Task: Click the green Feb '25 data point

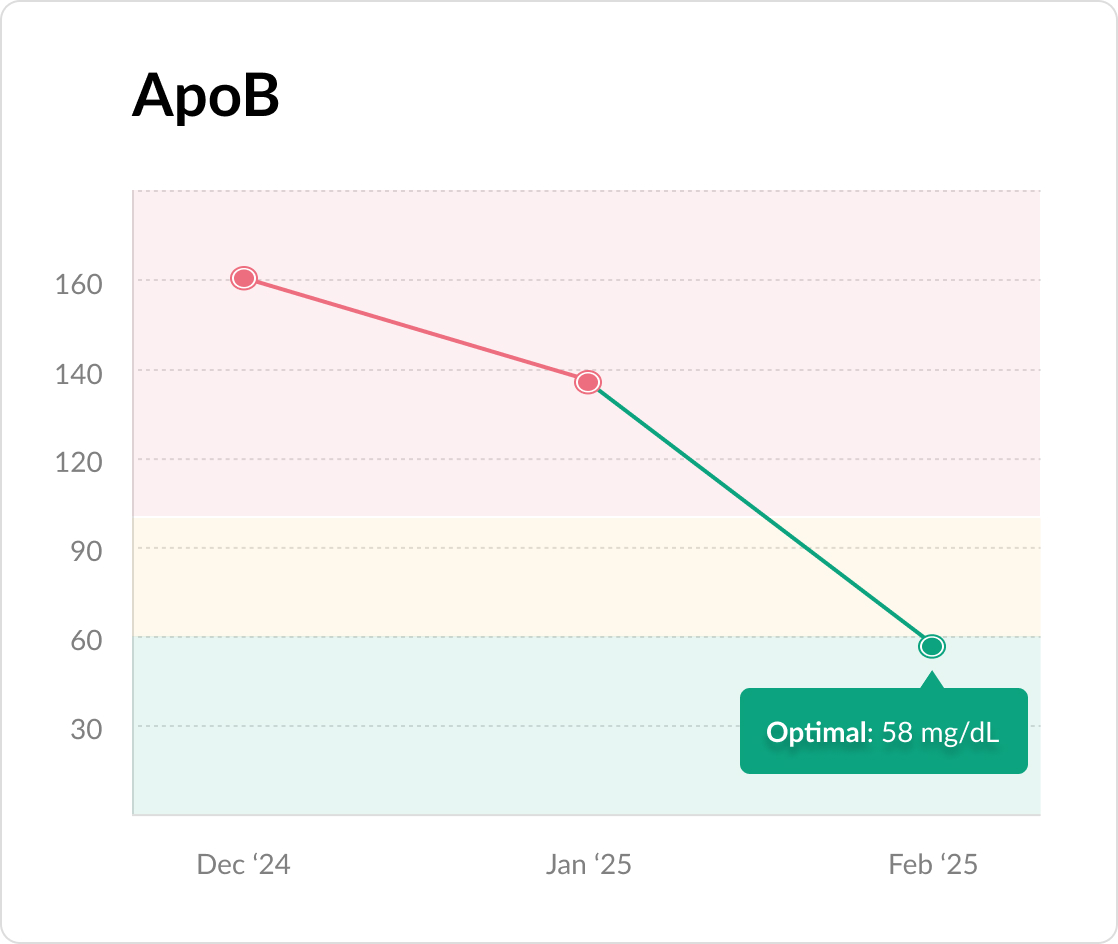Action: click(x=932, y=647)
